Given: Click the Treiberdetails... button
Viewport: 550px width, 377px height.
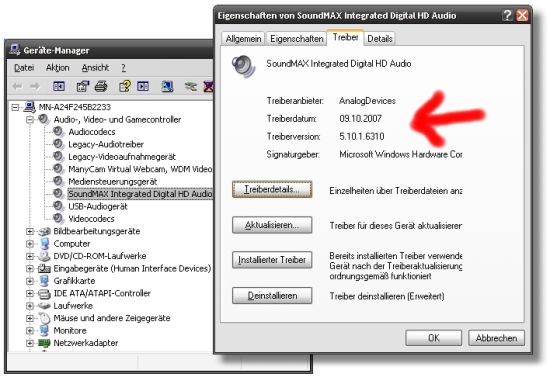Looking at the screenshot, I should click(272, 189).
